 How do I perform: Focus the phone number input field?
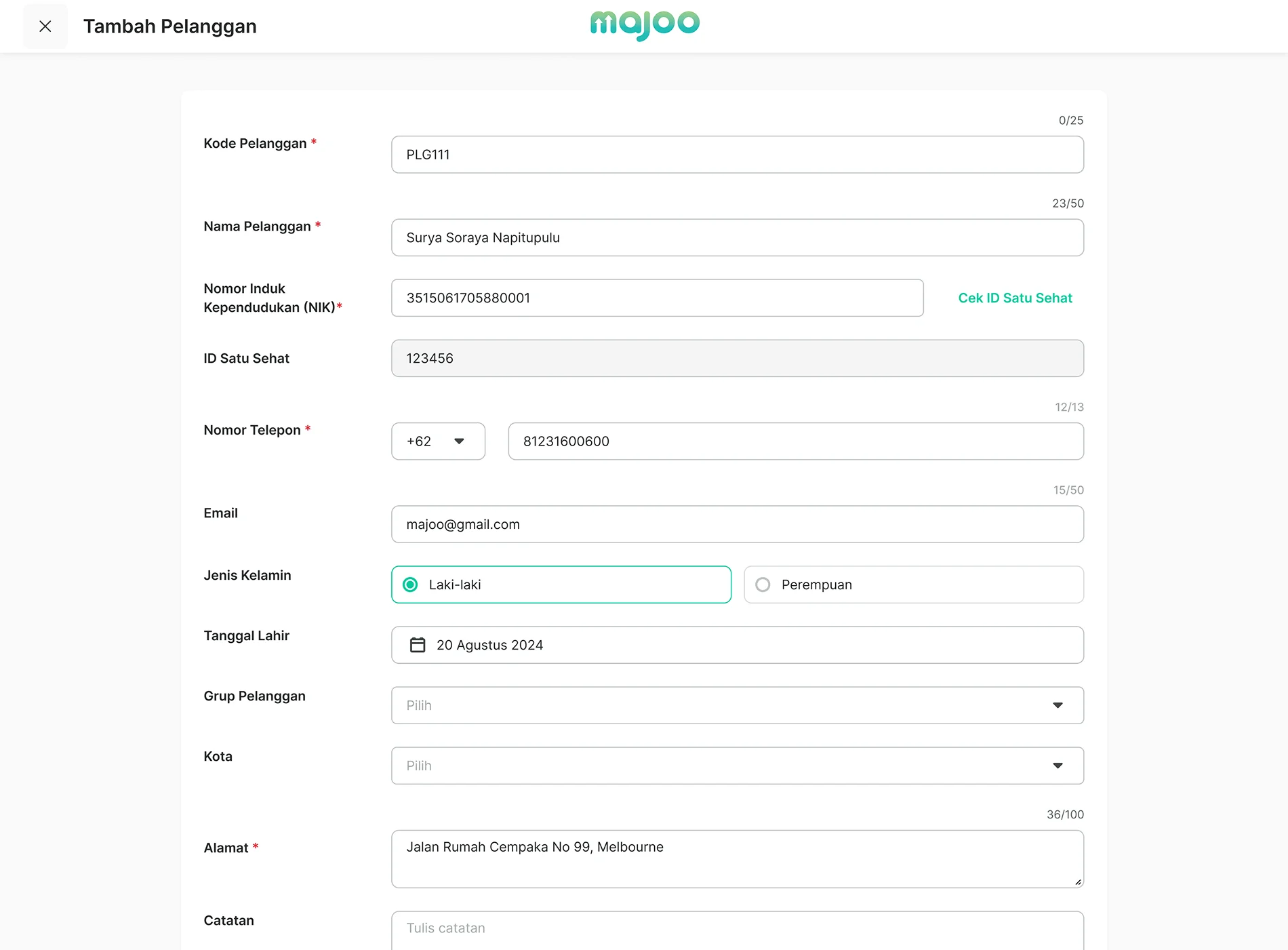[795, 441]
